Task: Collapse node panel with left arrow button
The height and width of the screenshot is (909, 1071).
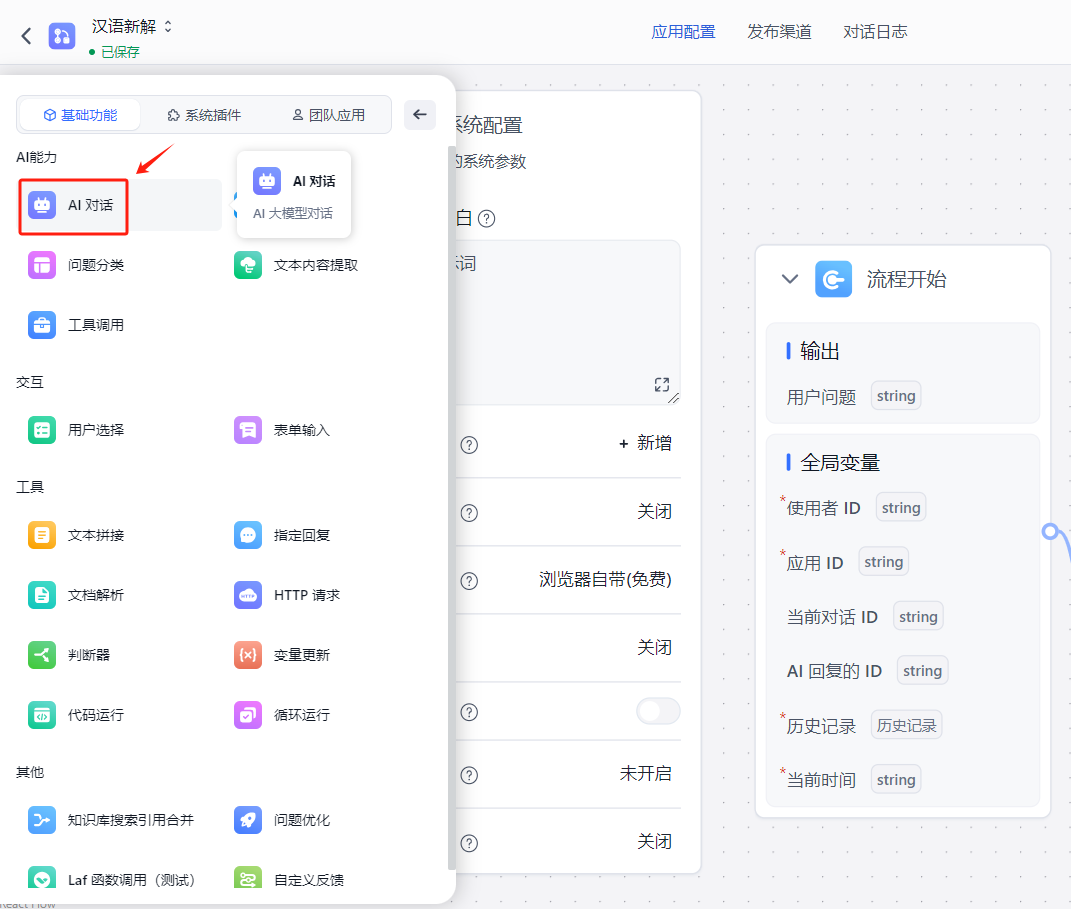Action: click(419, 115)
